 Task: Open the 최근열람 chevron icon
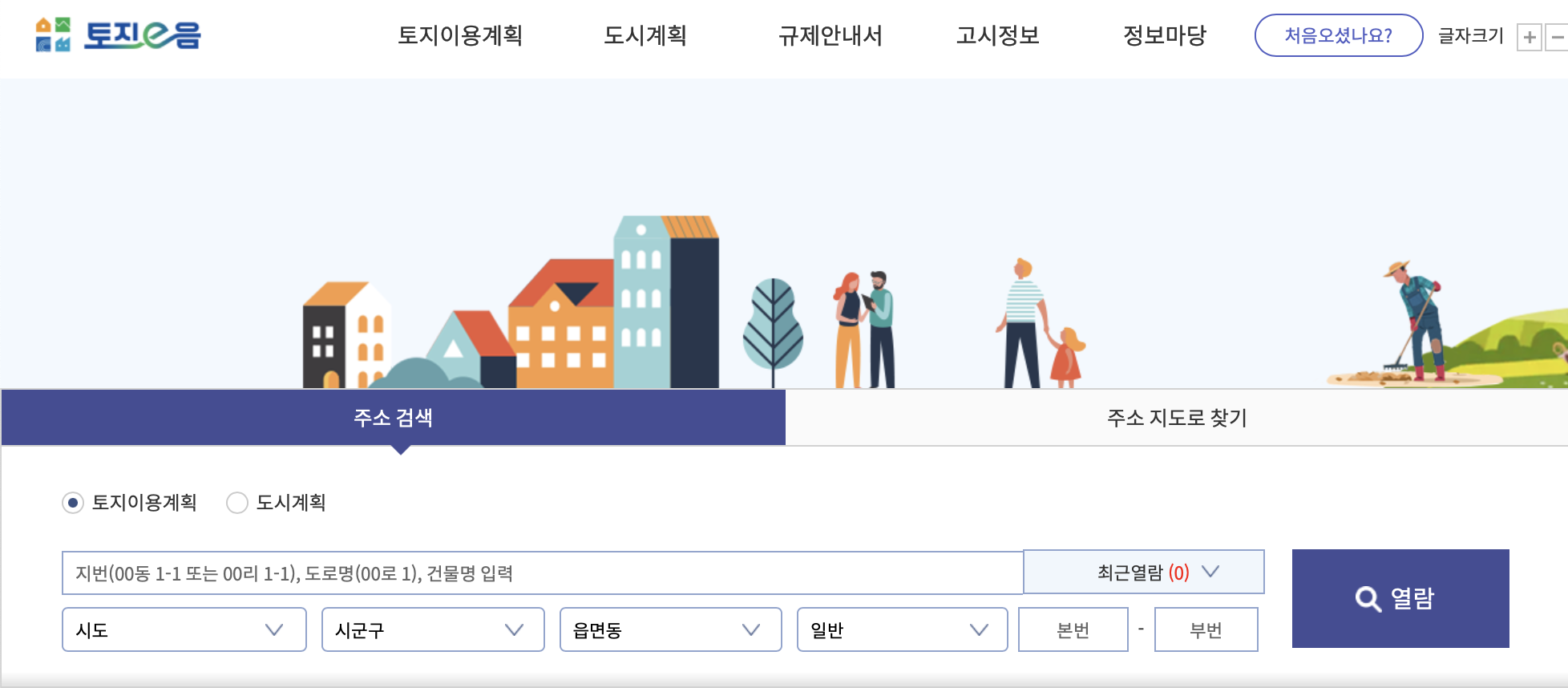(1210, 572)
